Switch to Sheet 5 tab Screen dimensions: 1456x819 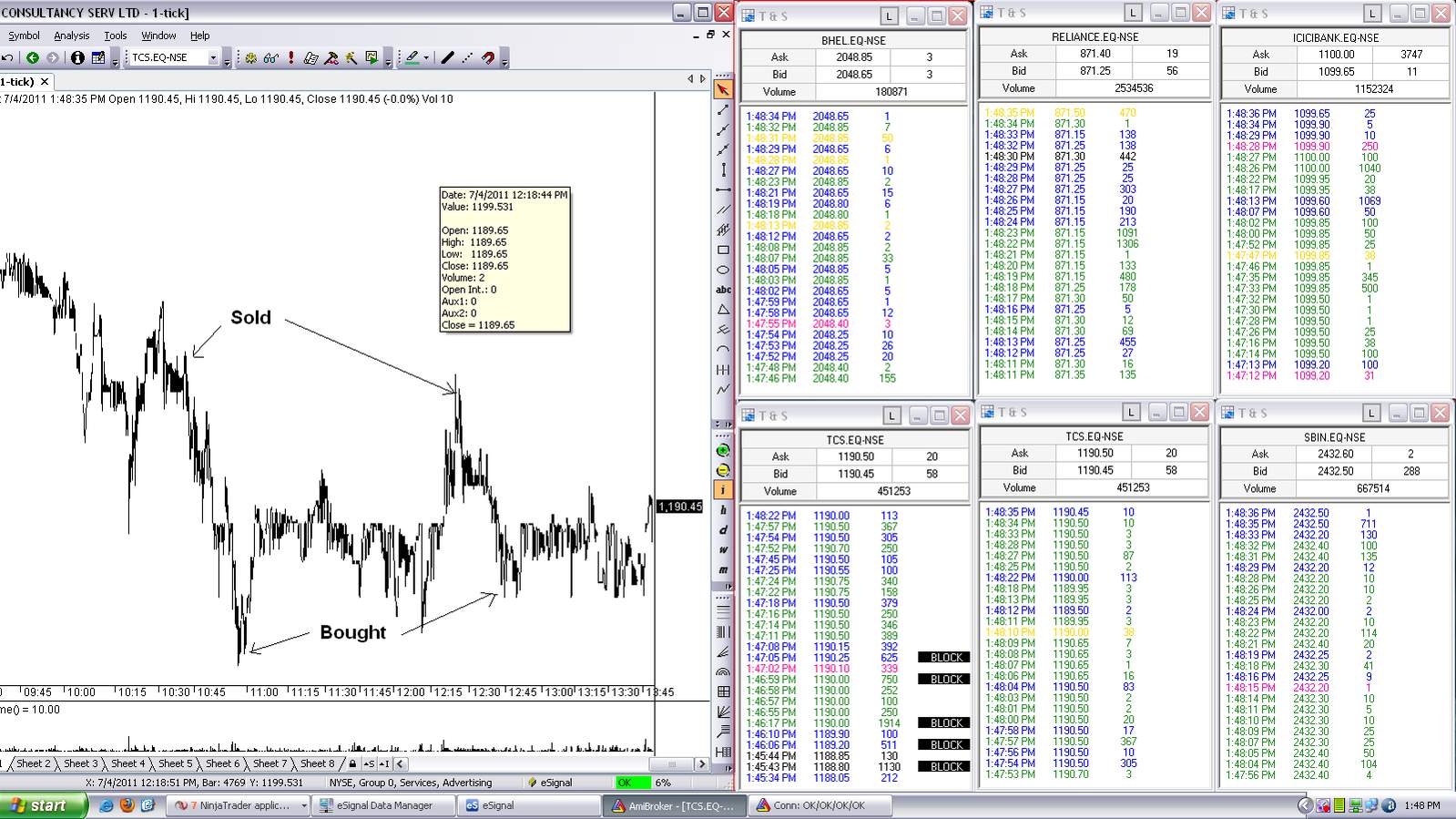[175, 764]
